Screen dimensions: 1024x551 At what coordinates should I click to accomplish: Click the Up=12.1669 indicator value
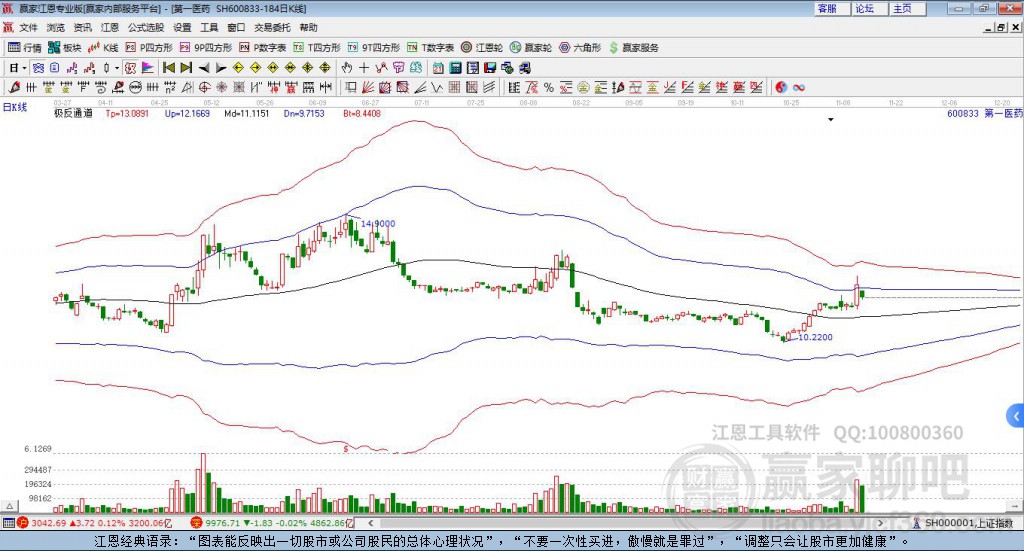point(187,113)
